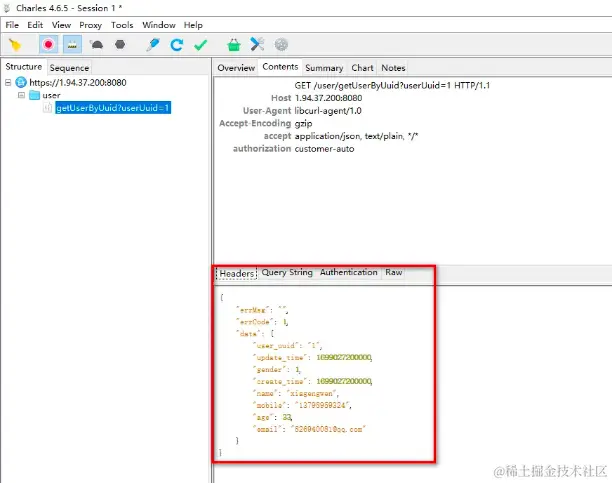Collapse the https://1.94.37.200:8080 host node

click(8, 82)
